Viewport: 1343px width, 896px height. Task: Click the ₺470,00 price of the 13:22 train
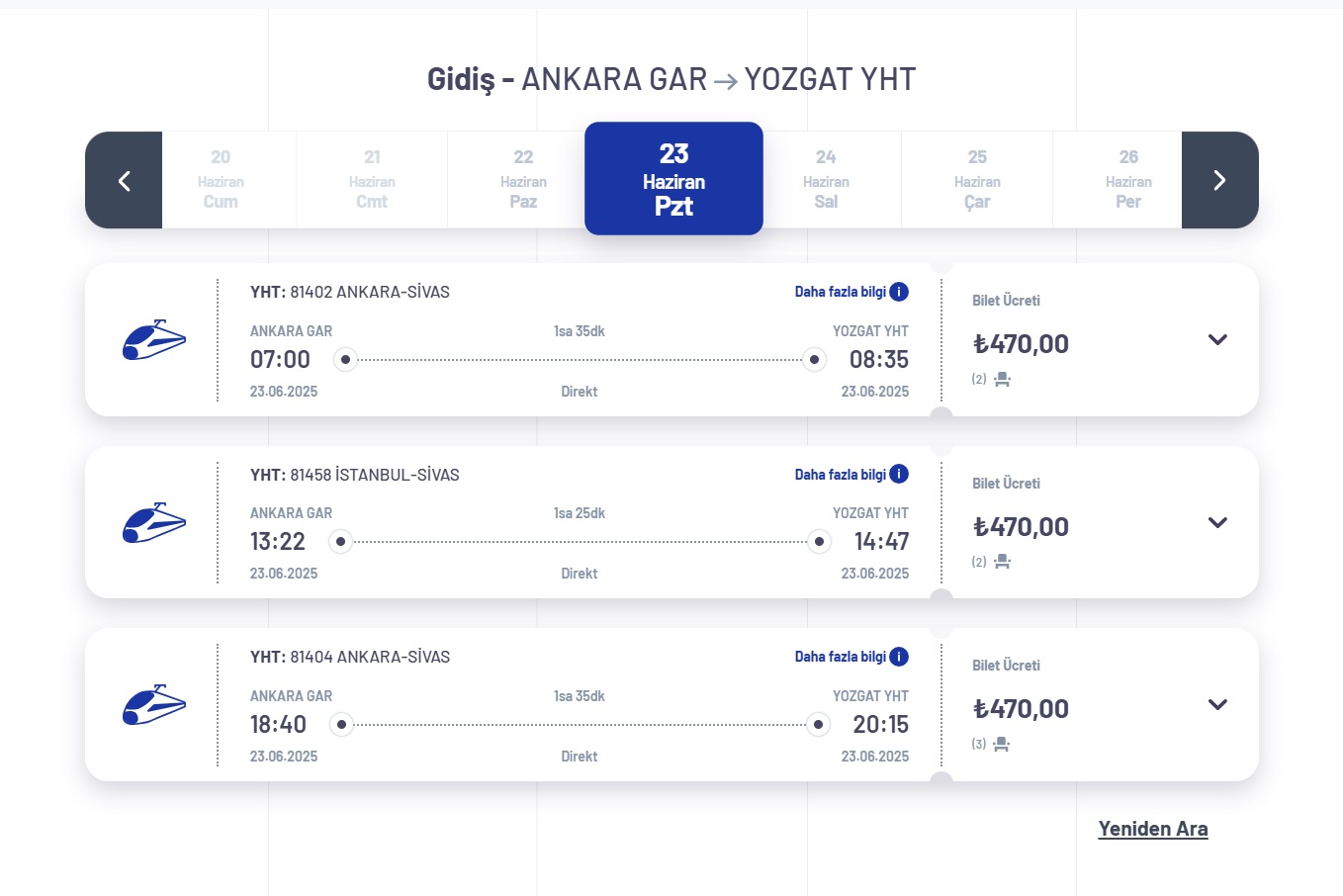tap(1021, 526)
